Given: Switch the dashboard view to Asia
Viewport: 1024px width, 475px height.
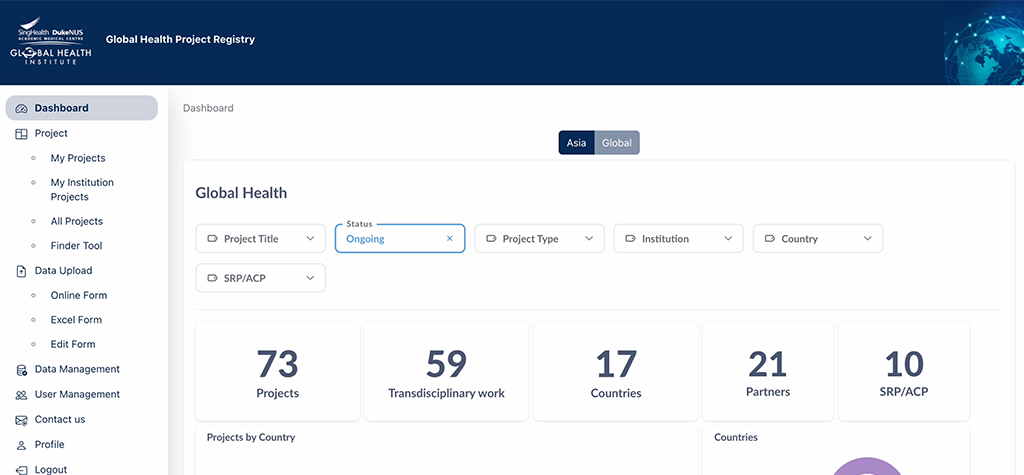Looking at the screenshot, I should (576, 142).
